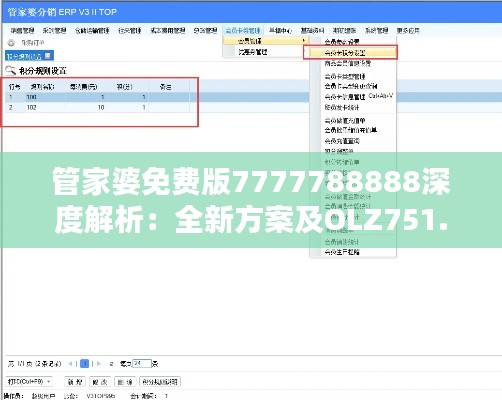Open the 积分规则说明 button
The width and height of the screenshot is (502, 400).
(x=160, y=382)
